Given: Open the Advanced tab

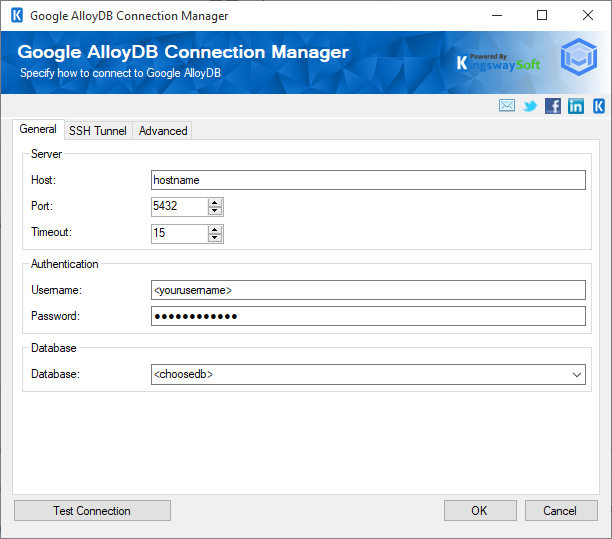Looking at the screenshot, I should click(163, 131).
